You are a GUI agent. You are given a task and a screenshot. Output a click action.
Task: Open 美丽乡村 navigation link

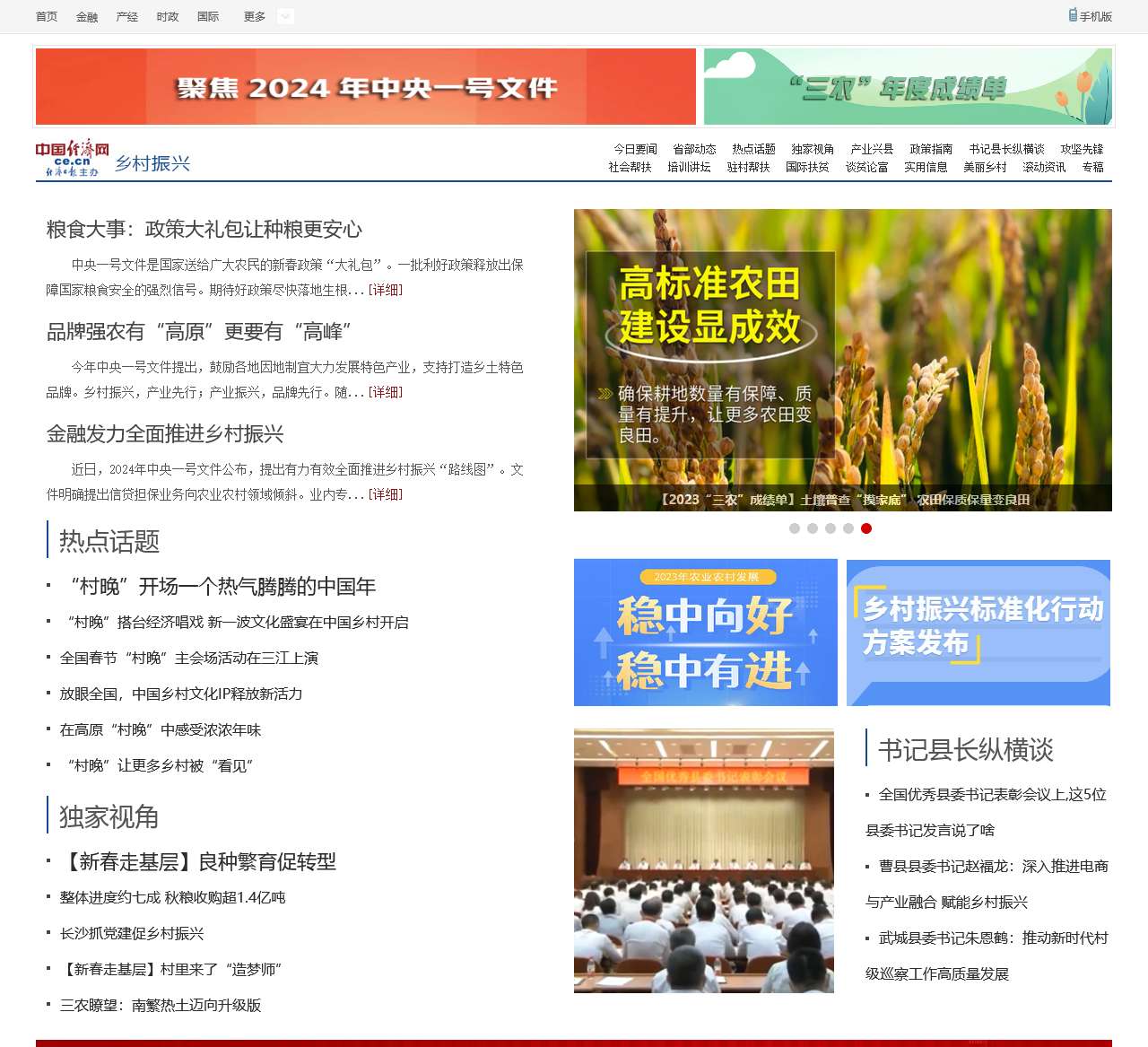[985, 167]
